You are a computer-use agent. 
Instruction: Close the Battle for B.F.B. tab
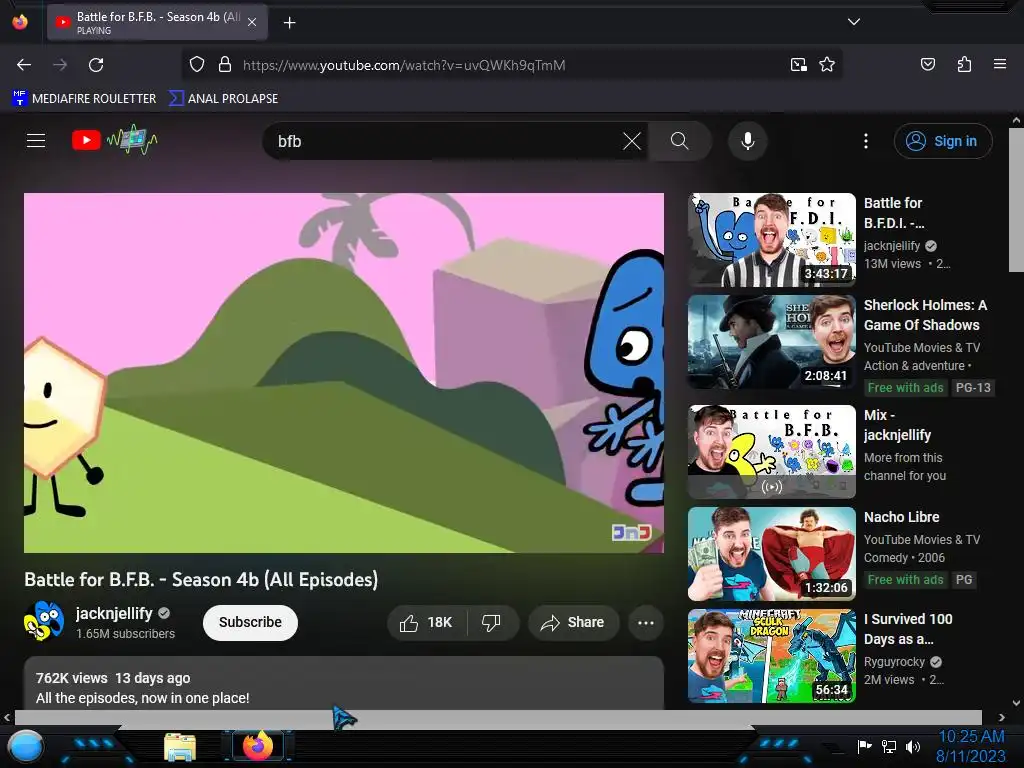pyautogui.click(x=252, y=22)
